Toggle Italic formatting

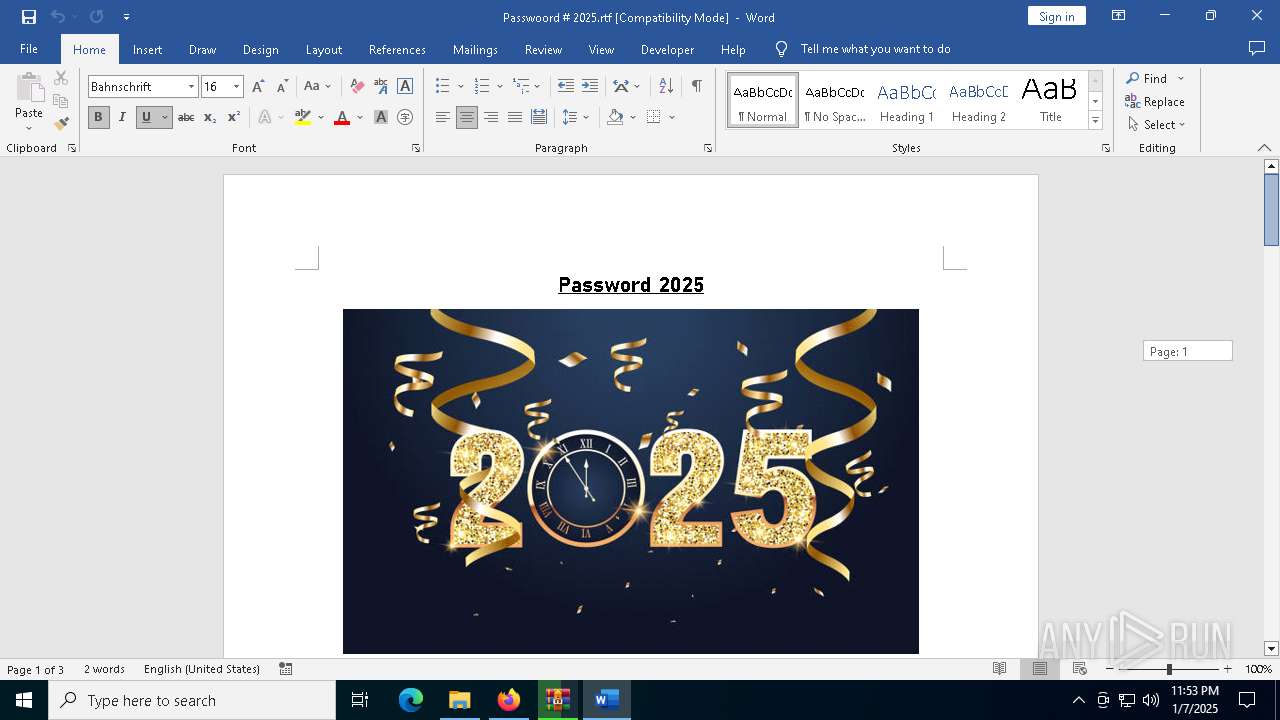point(122,117)
